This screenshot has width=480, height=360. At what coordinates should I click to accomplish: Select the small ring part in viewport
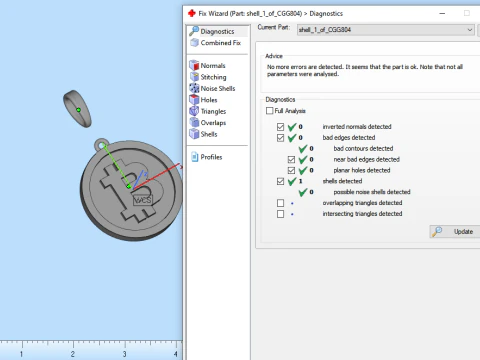tap(77, 109)
